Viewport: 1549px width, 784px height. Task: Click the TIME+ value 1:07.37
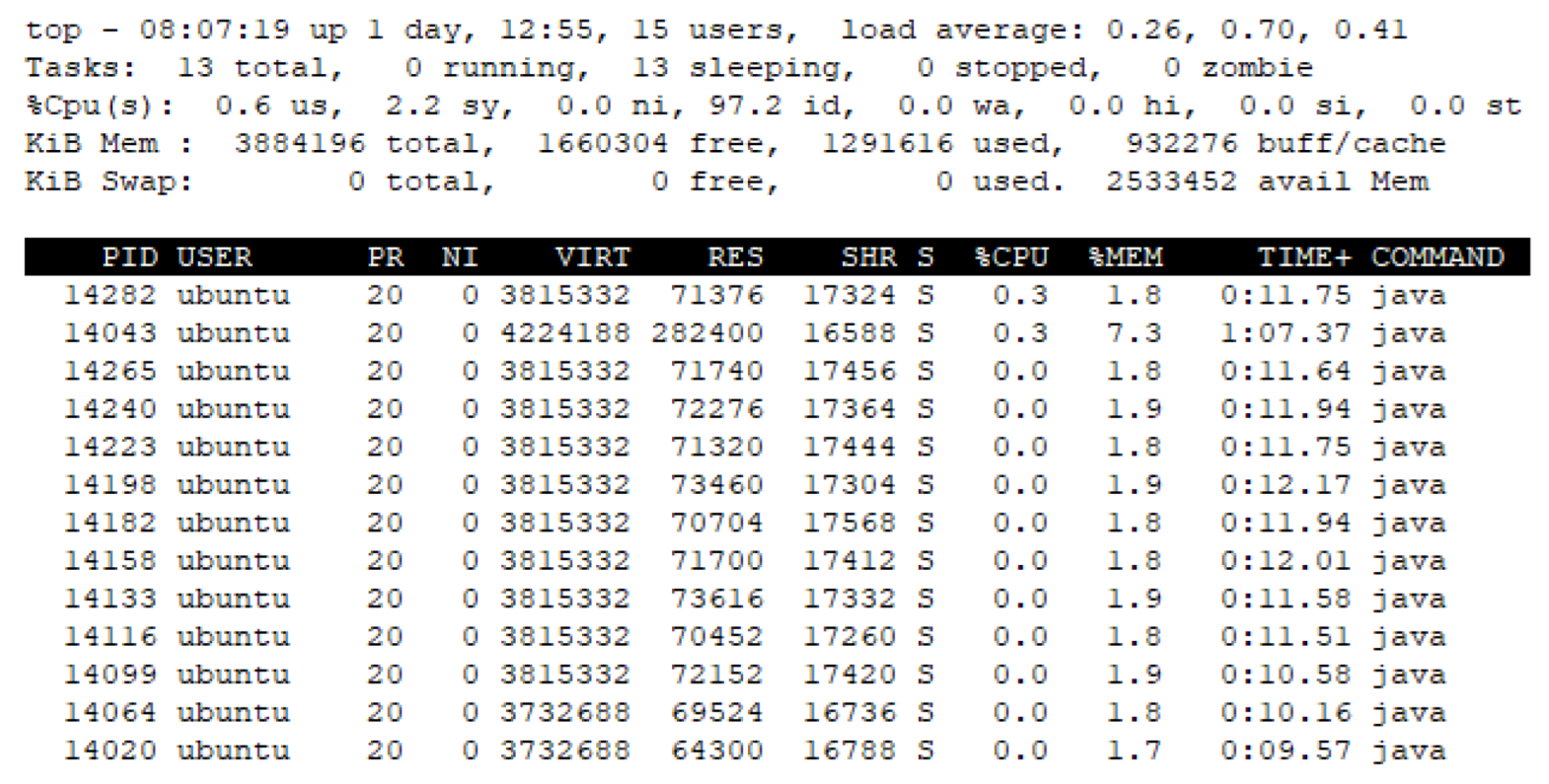[x=1286, y=333]
